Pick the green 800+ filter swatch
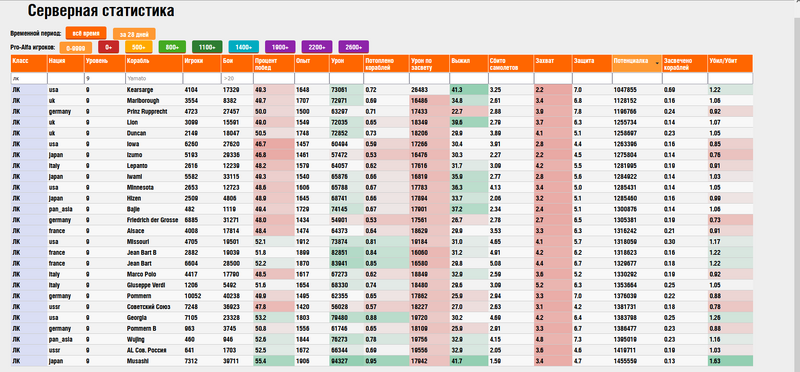This screenshot has height=372, width=800. point(172,47)
